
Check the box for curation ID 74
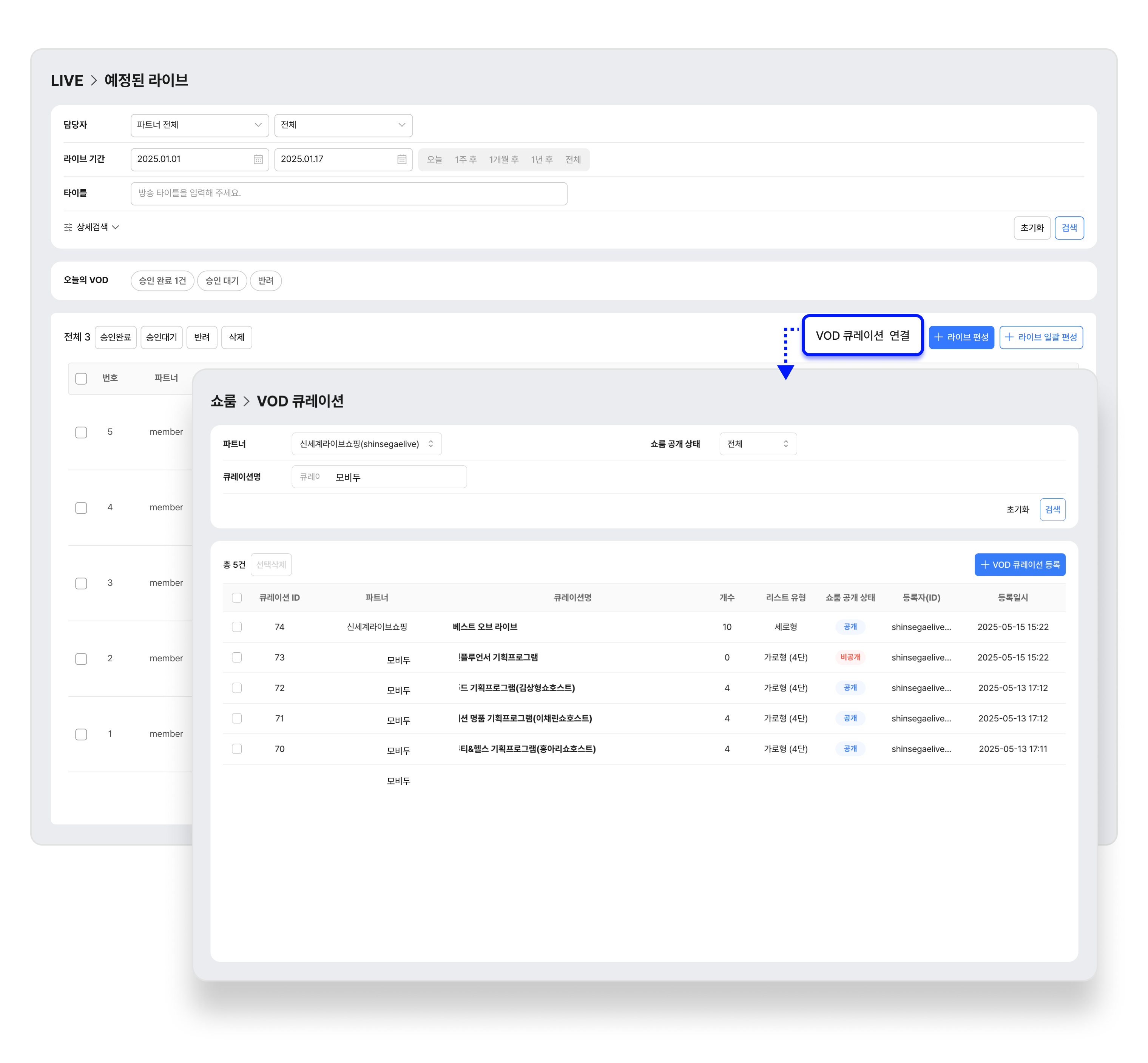[x=236, y=627]
